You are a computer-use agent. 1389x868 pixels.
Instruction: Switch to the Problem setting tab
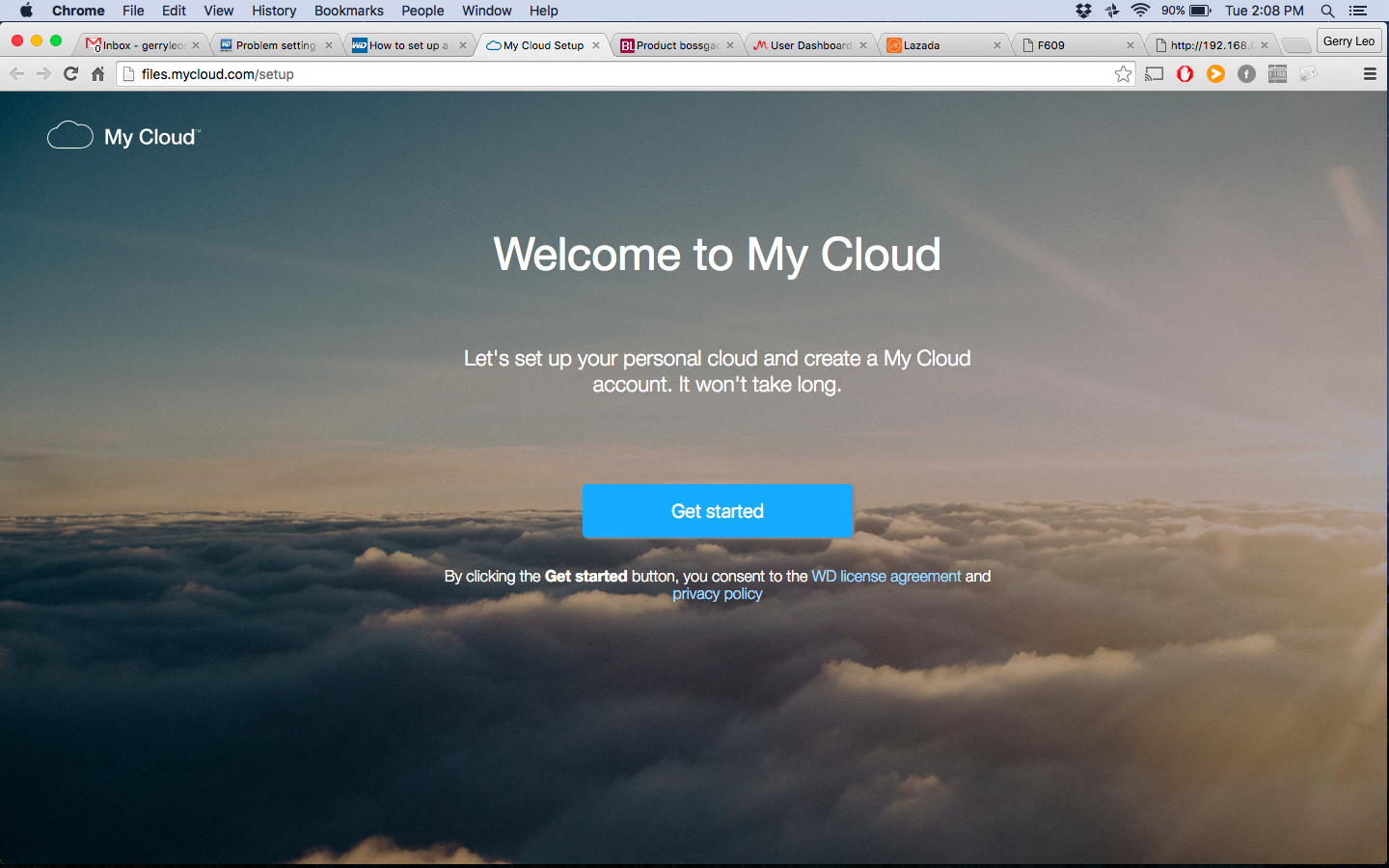click(x=275, y=45)
